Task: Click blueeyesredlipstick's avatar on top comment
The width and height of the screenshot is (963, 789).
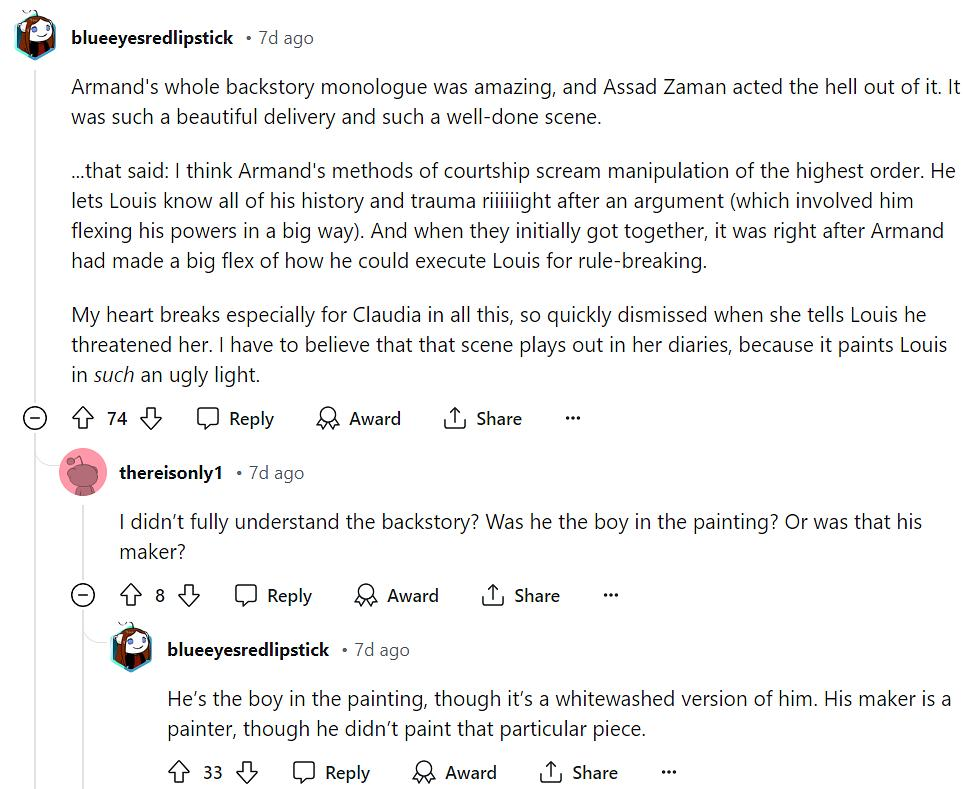Action: click(x=36, y=38)
